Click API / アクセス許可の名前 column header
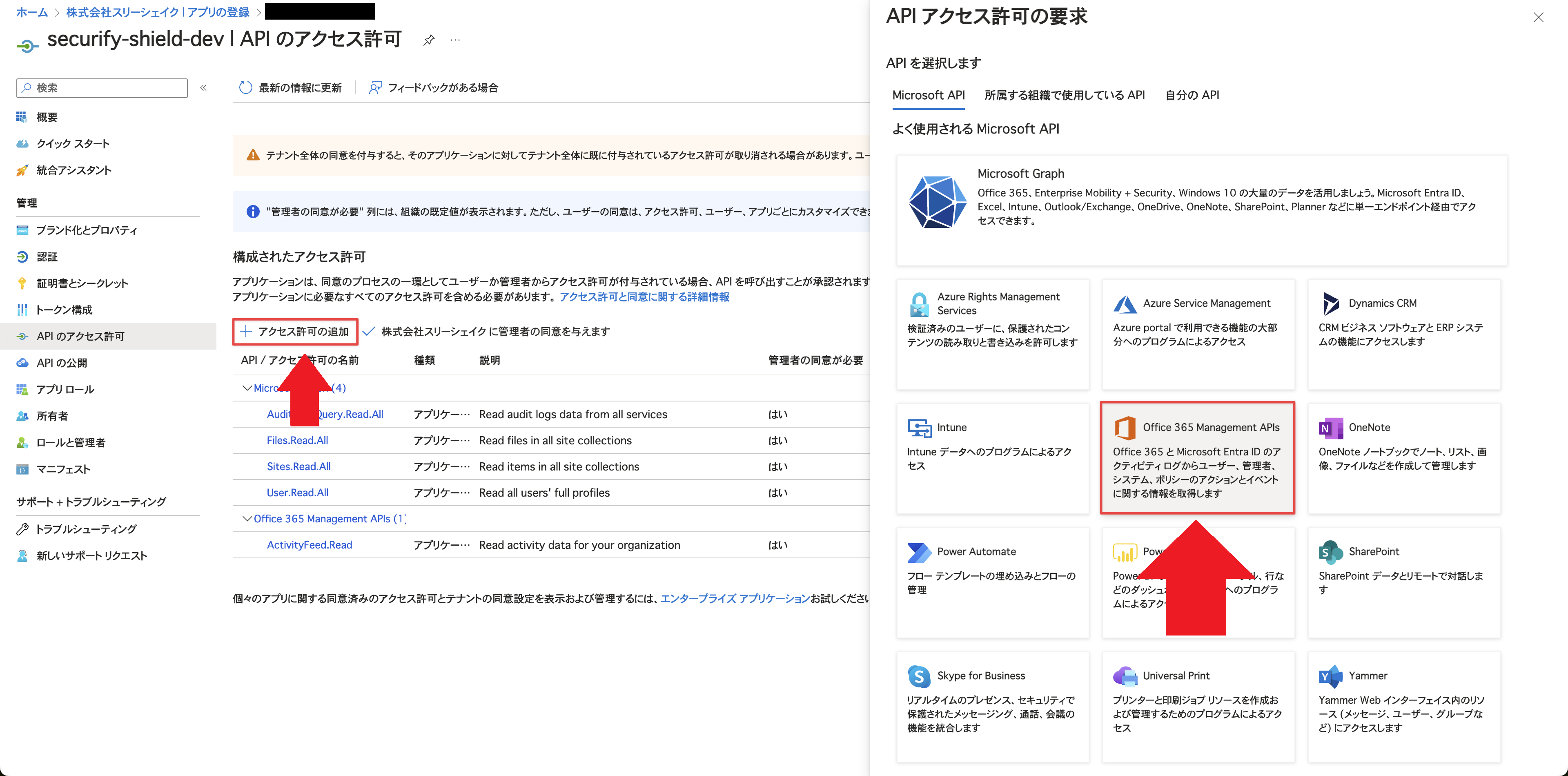The image size is (1568, 776). pyautogui.click(x=299, y=360)
